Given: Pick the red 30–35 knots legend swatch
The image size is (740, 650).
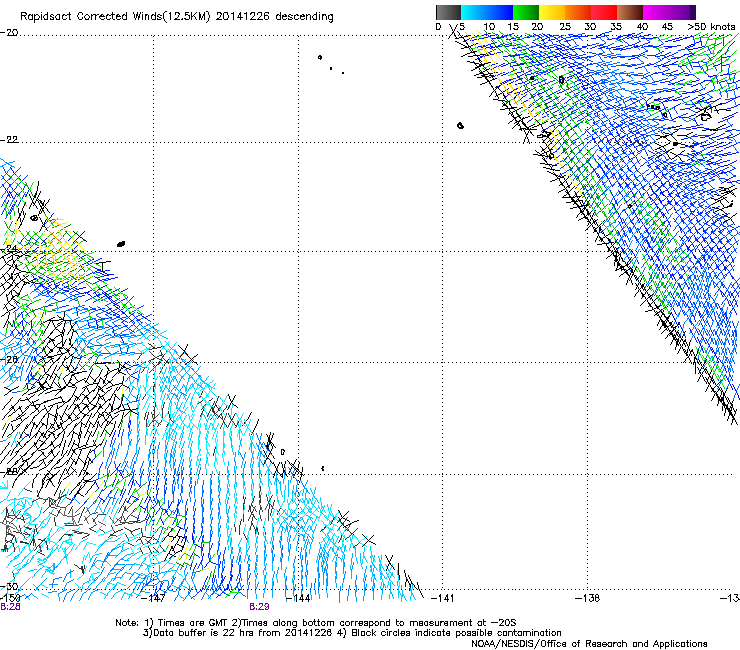Looking at the screenshot, I should pyautogui.click(x=604, y=12).
